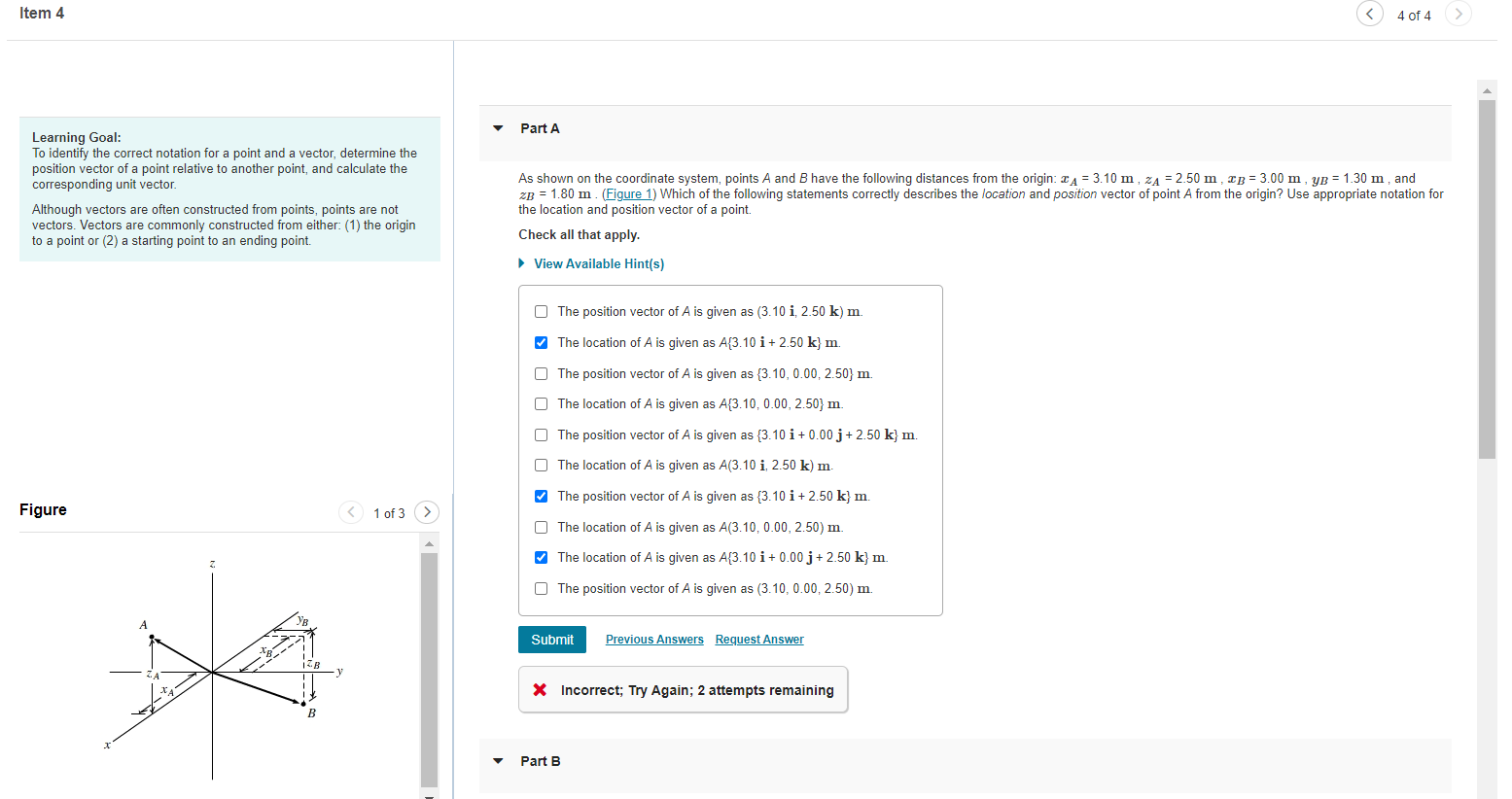Collapse the Part A section
The width and height of the screenshot is (1512, 799).
497,127
